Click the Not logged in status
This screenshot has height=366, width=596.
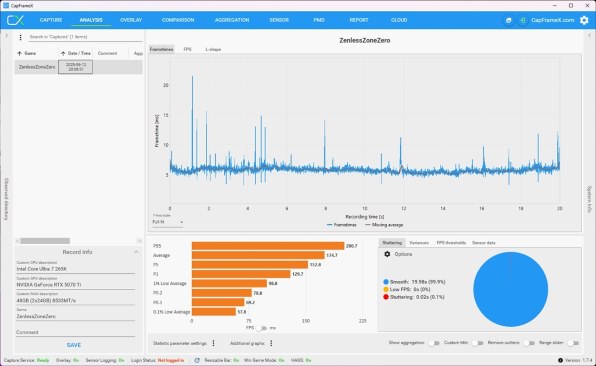pyautogui.click(x=171, y=360)
